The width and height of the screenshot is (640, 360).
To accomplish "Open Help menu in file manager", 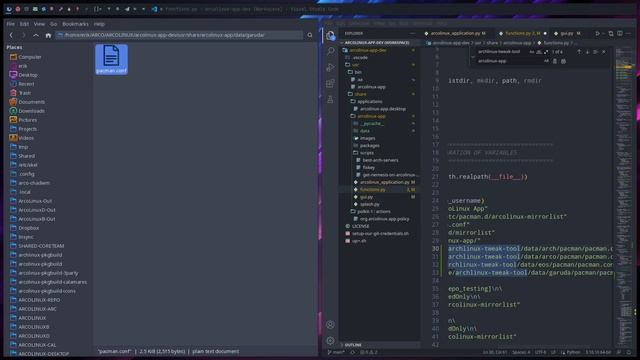I will [99, 24].
